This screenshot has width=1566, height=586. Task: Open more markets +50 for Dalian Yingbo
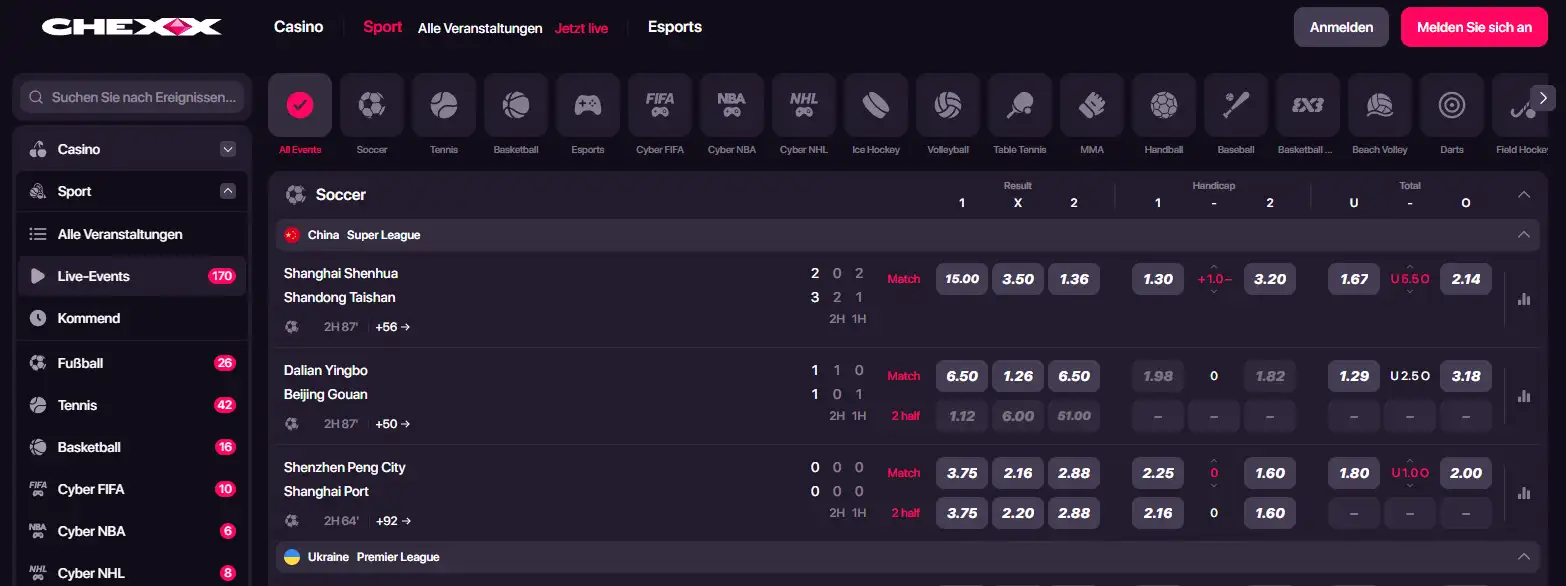(392, 424)
